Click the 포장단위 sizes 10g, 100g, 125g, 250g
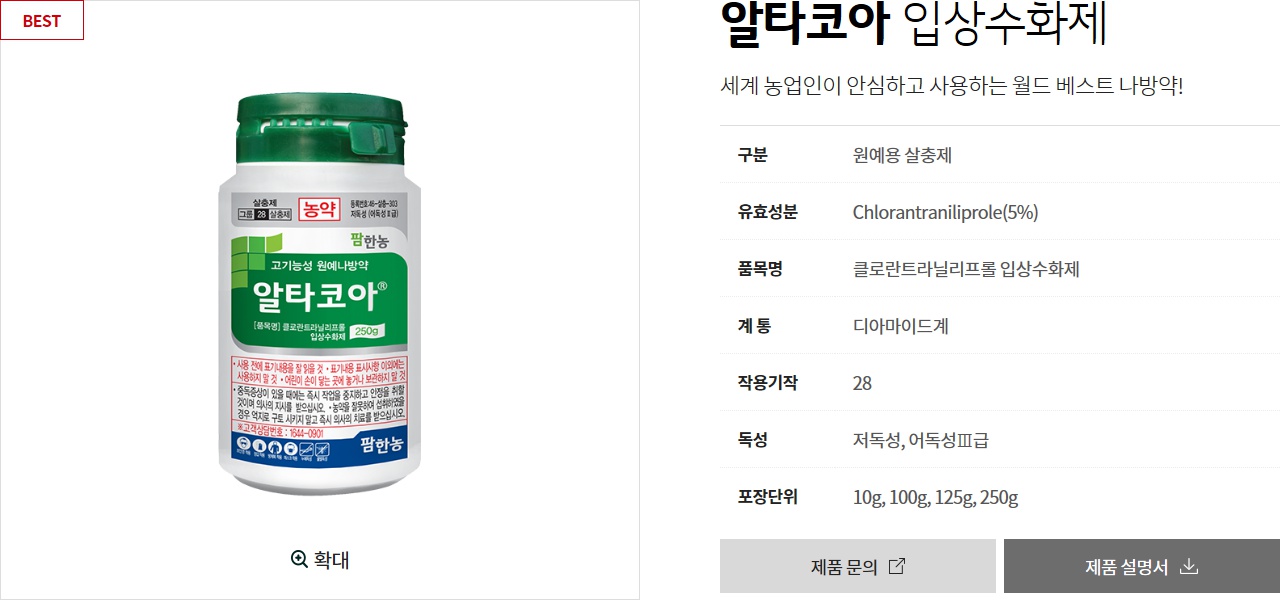This screenshot has height=600, width=1280. 936,497
